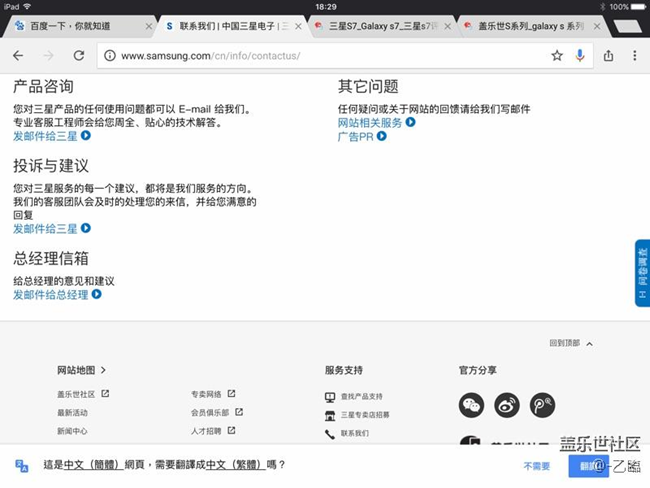Expand 网站地图 chevron

pos(103,370)
